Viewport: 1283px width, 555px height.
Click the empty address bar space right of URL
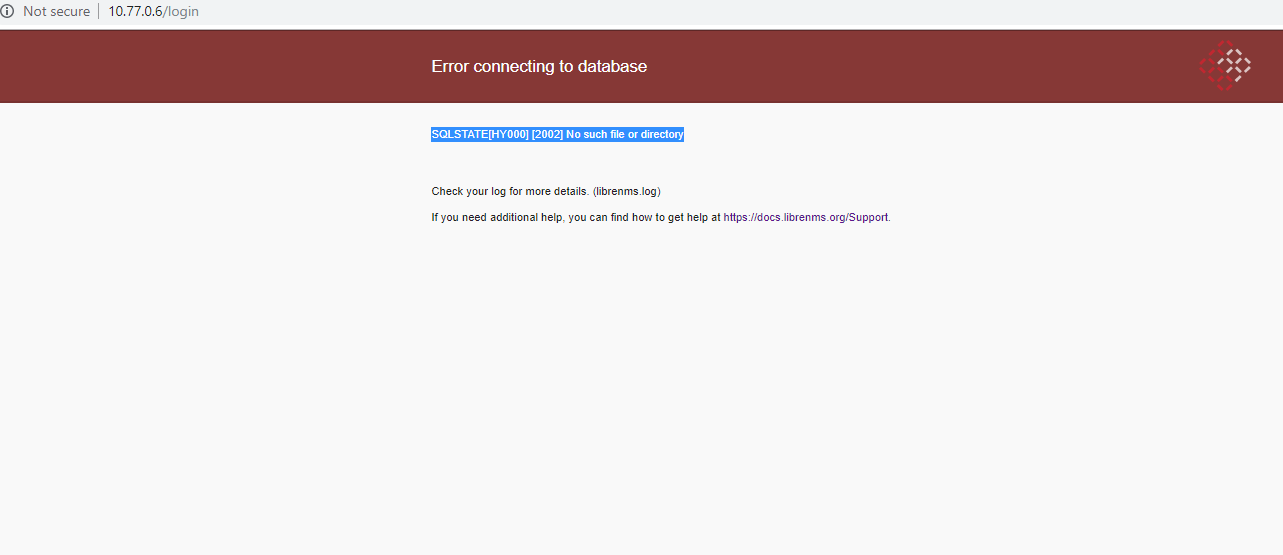point(700,12)
